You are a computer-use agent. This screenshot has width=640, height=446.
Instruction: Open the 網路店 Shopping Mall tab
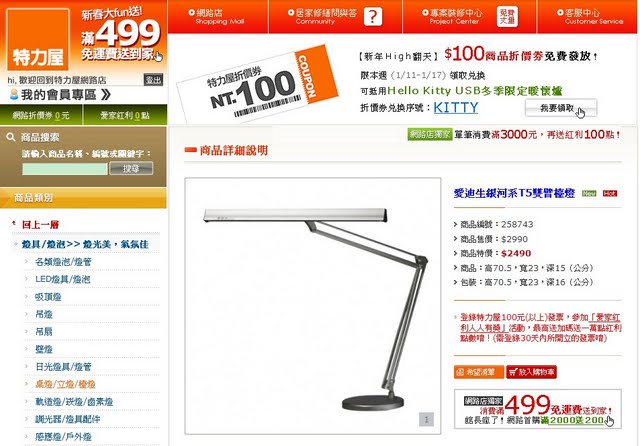pyautogui.click(x=218, y=17)
